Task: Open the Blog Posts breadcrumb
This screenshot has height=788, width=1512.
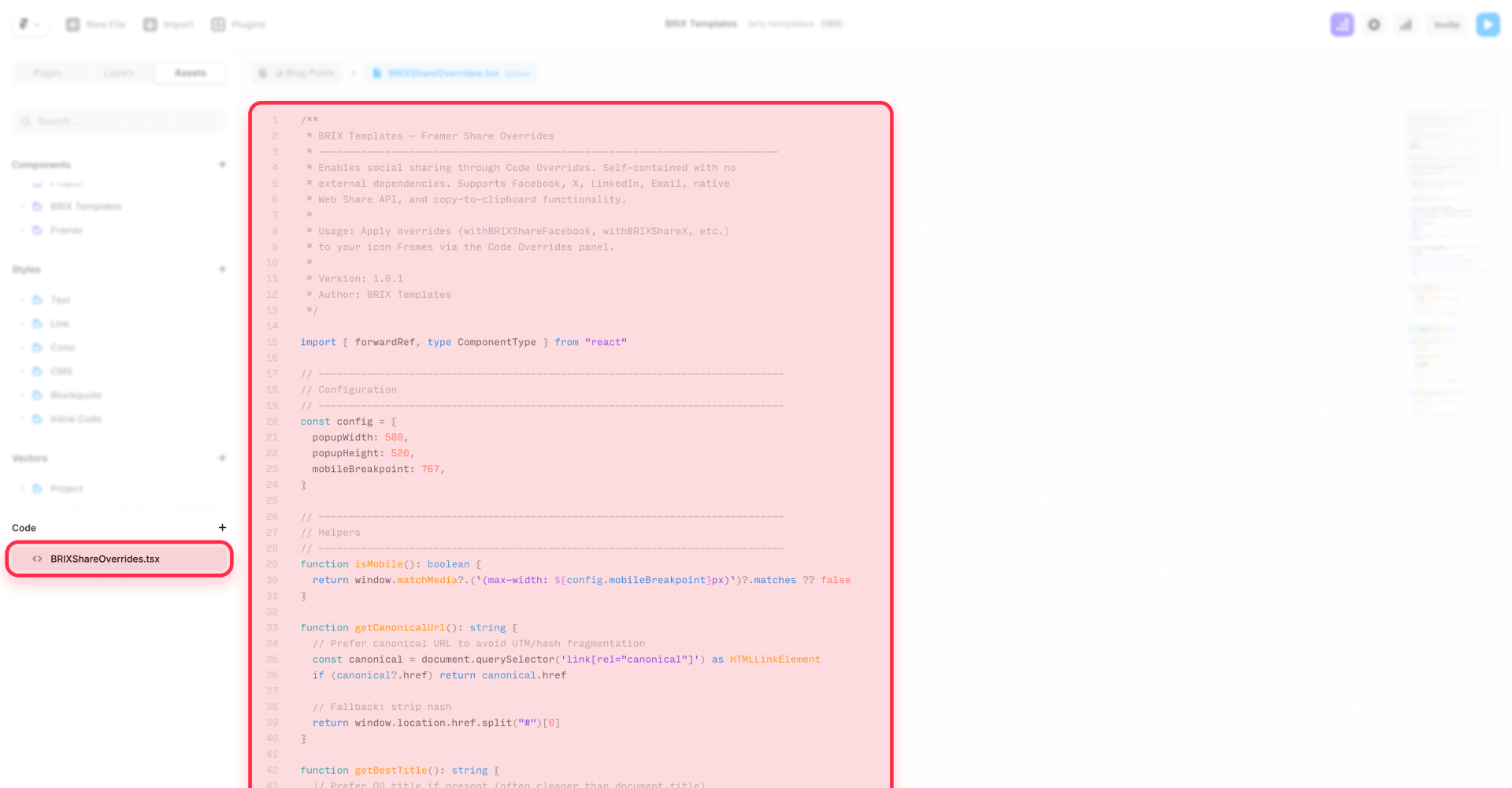Action: pyautogui.click(x=306, y=72)
